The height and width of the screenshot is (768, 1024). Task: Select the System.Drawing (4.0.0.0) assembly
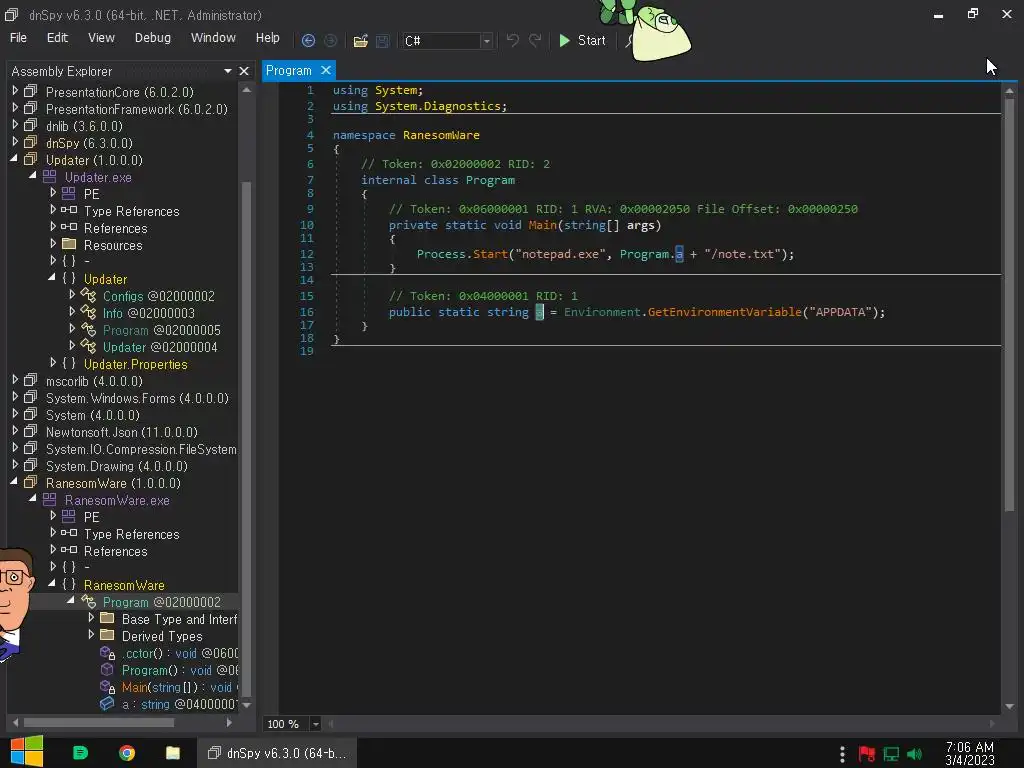(x=116, y=466)
